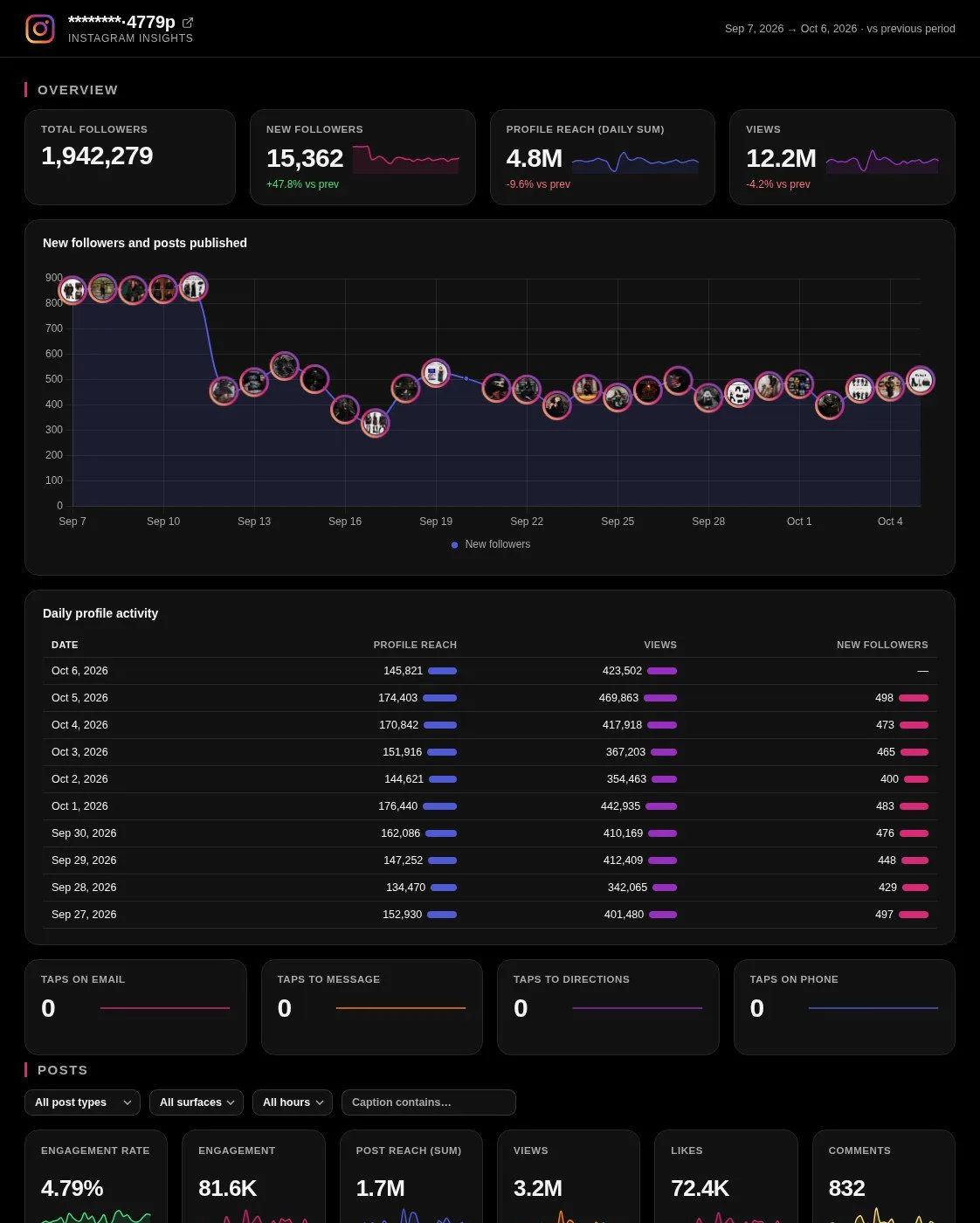
Task: Open the All surfaces dropdown
Action: click(x=197, y=1102)
